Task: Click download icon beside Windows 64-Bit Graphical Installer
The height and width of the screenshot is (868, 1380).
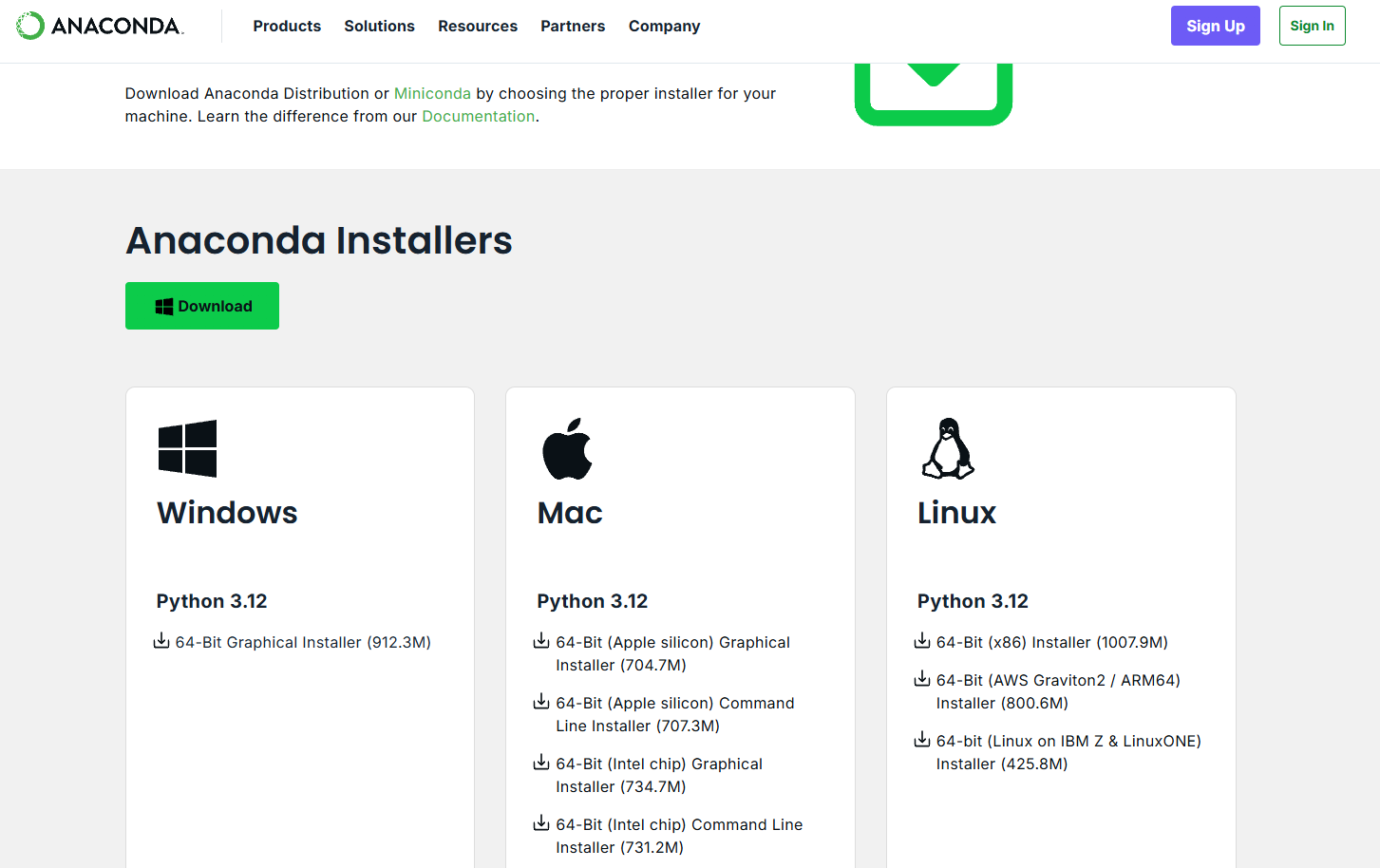Action: click(161, 641)
